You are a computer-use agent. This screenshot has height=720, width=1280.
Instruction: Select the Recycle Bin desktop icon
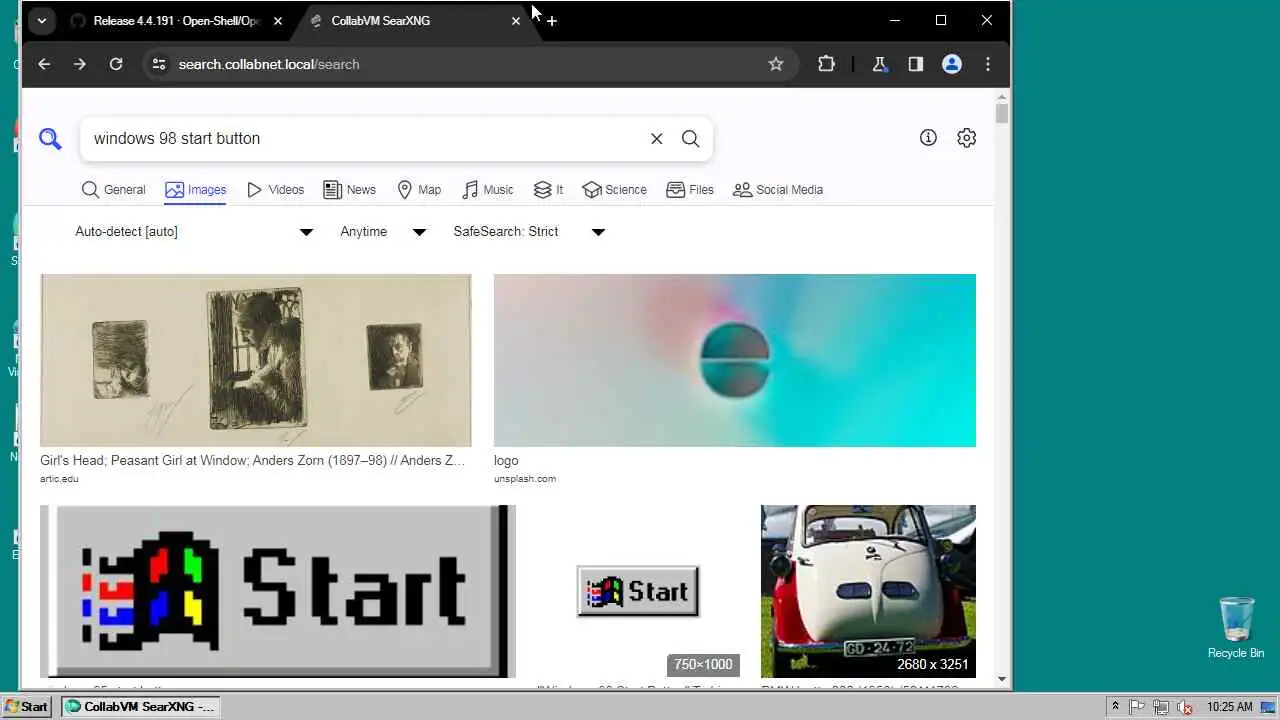[x=1236, y=628]
